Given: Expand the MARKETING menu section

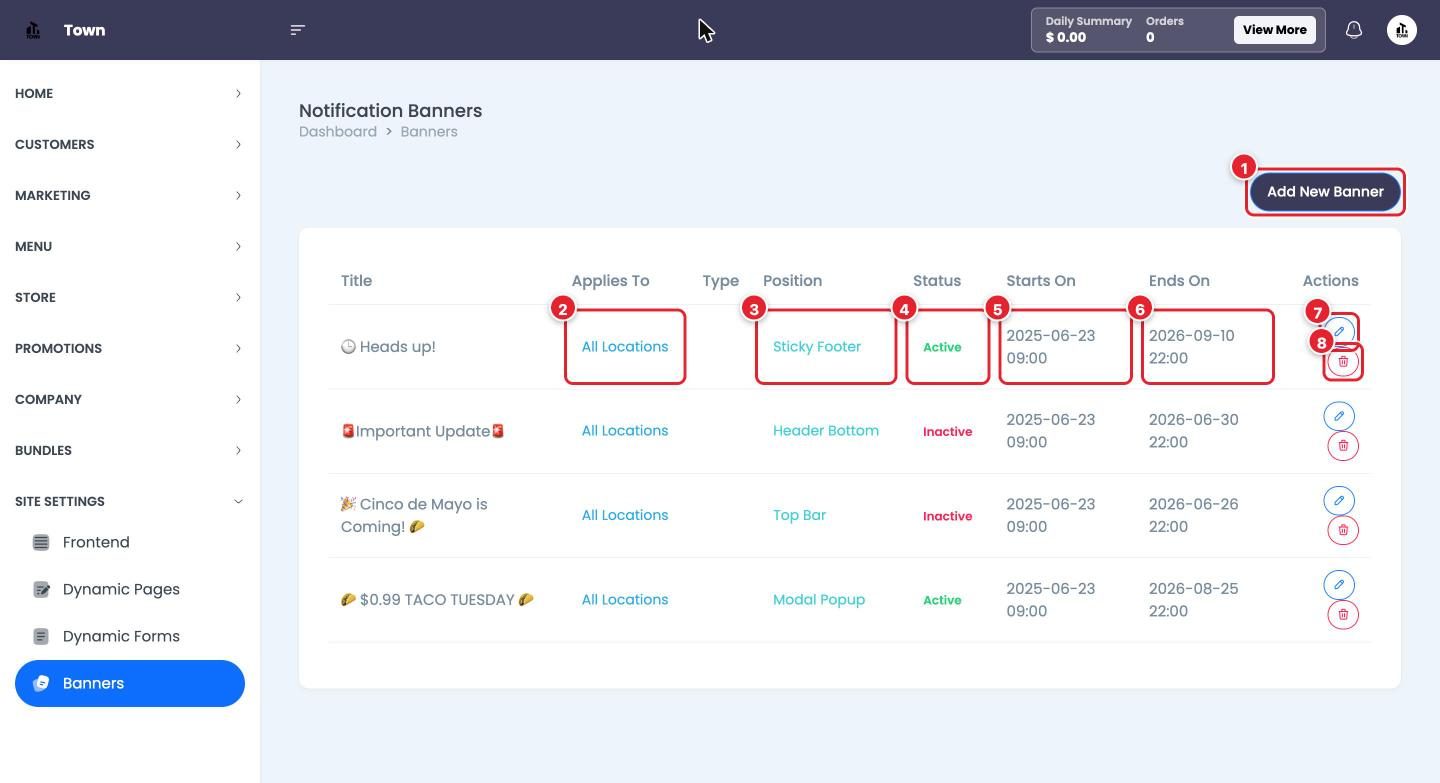Looking at the screenshot, I should [x=130, y=195].
